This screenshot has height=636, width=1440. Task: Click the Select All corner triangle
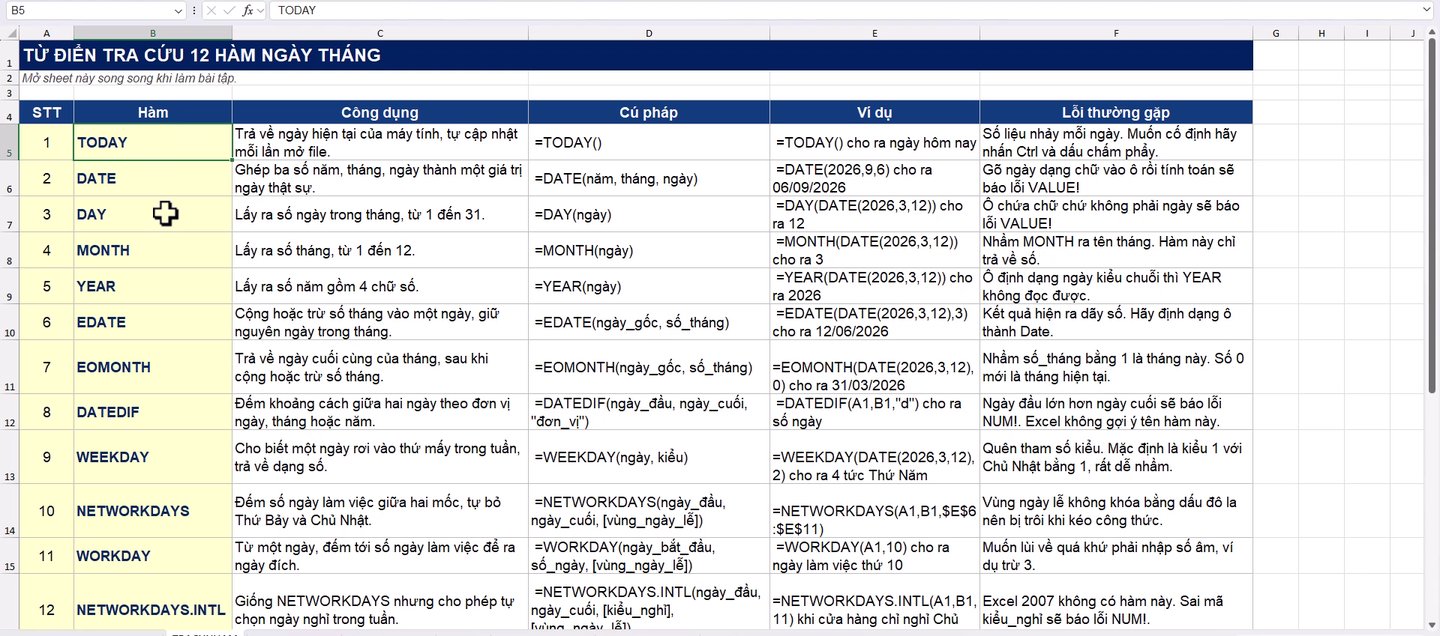click(x=10, y=34)
